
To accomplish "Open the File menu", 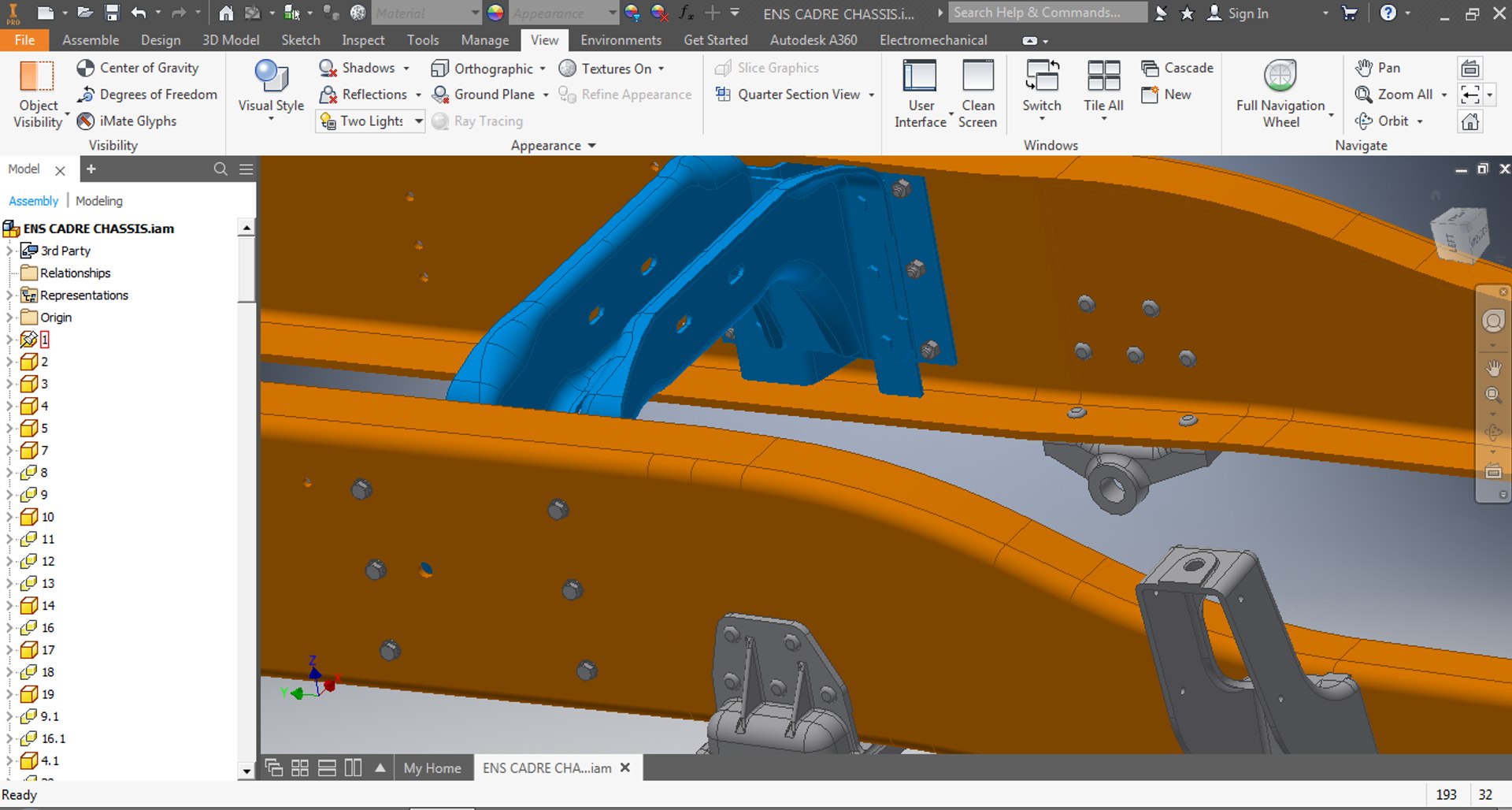I will coord(24,40).
